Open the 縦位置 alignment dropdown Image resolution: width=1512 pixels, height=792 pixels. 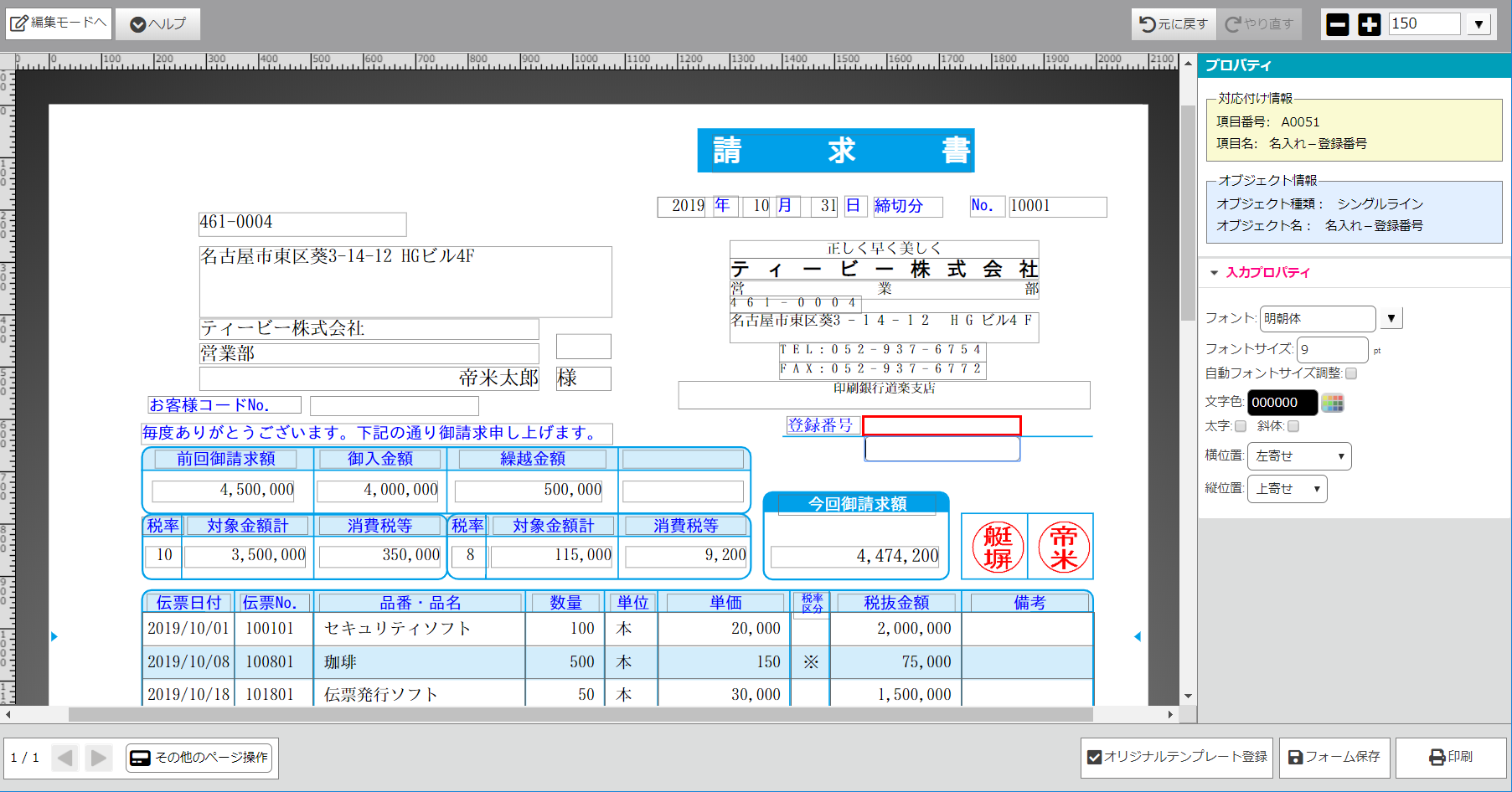click(x=1287, y=489)
